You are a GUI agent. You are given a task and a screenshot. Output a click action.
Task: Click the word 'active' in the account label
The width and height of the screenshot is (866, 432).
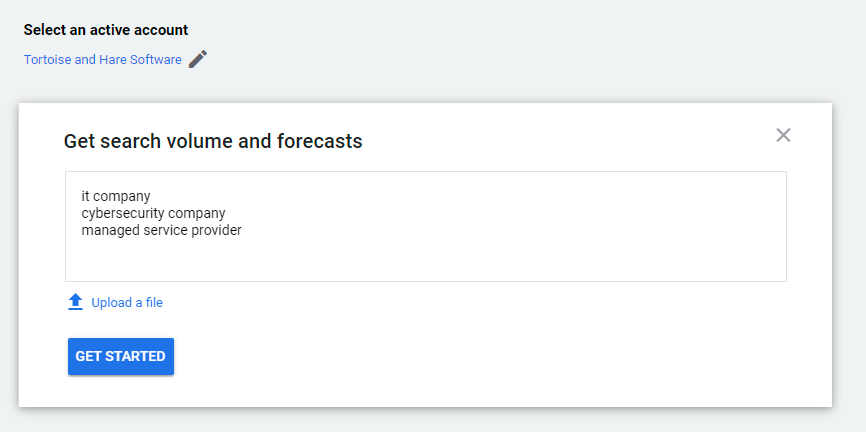(x=105, y=30)
